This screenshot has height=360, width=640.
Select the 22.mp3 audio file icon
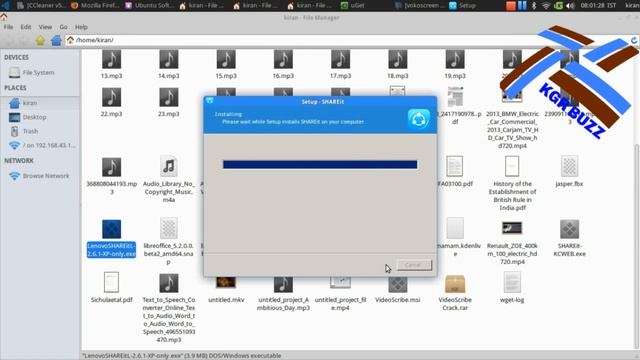point(111,97)
